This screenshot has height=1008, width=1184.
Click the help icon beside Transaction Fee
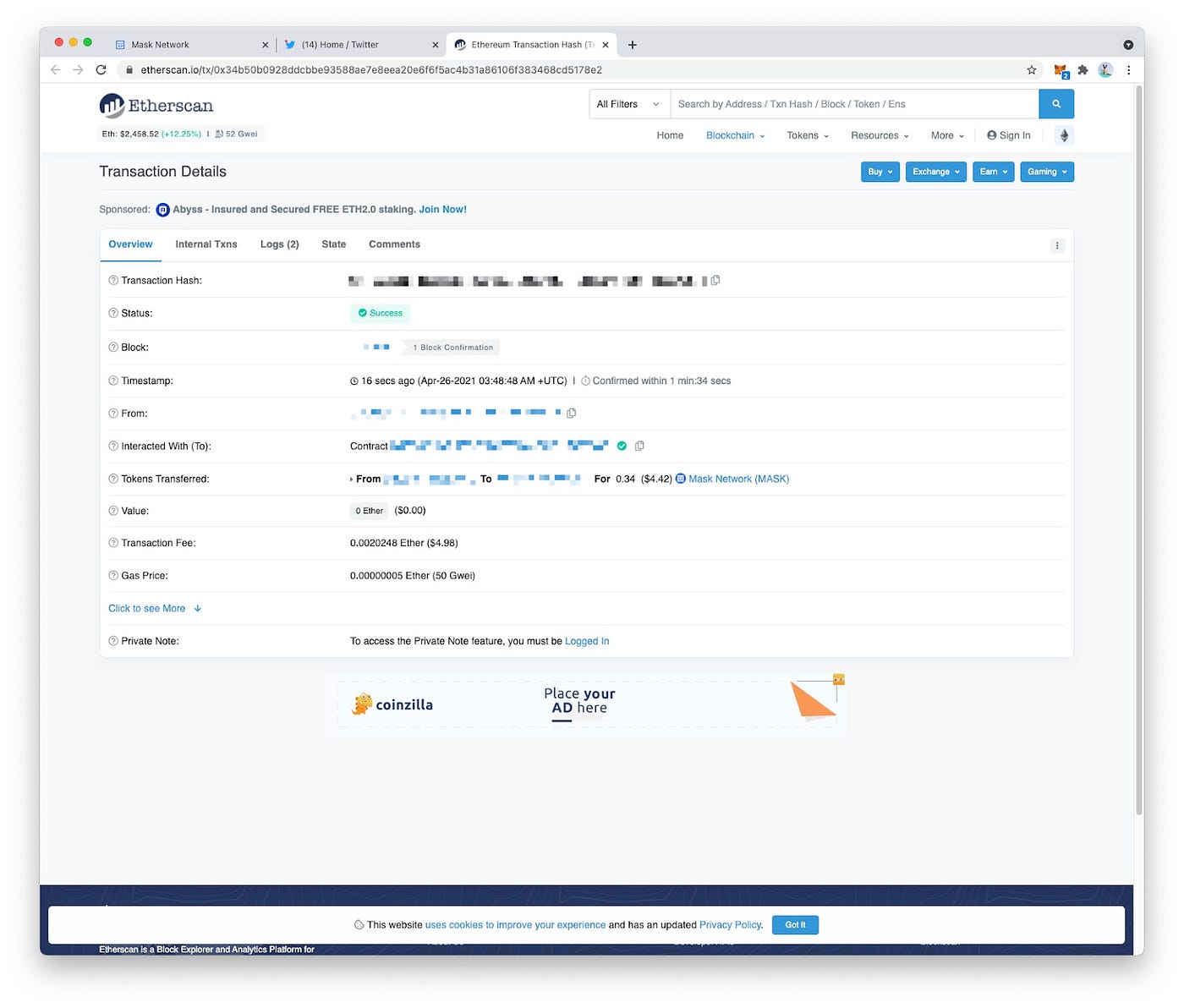[113, 543]
